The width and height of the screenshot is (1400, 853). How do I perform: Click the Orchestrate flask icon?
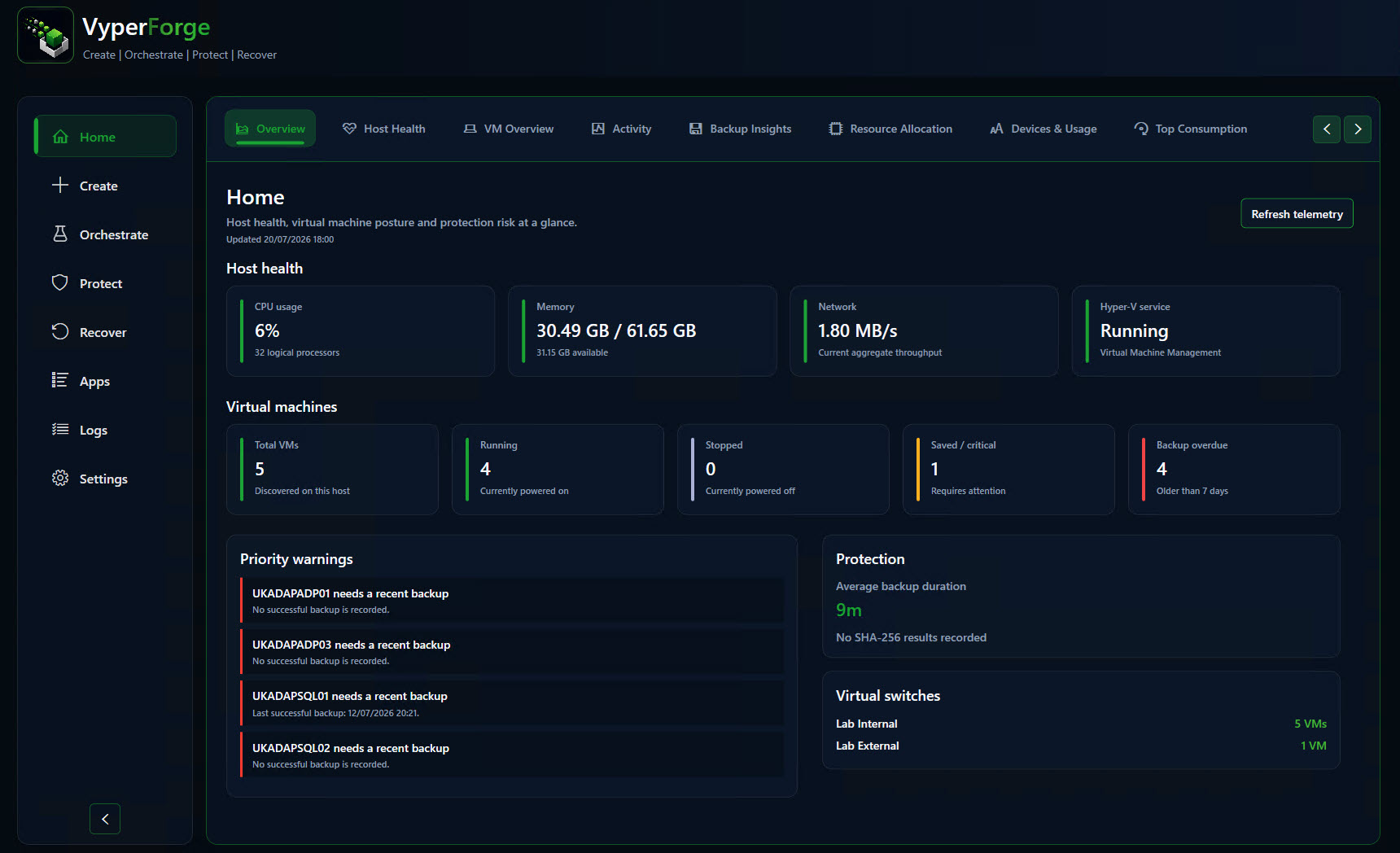(60, 234)
